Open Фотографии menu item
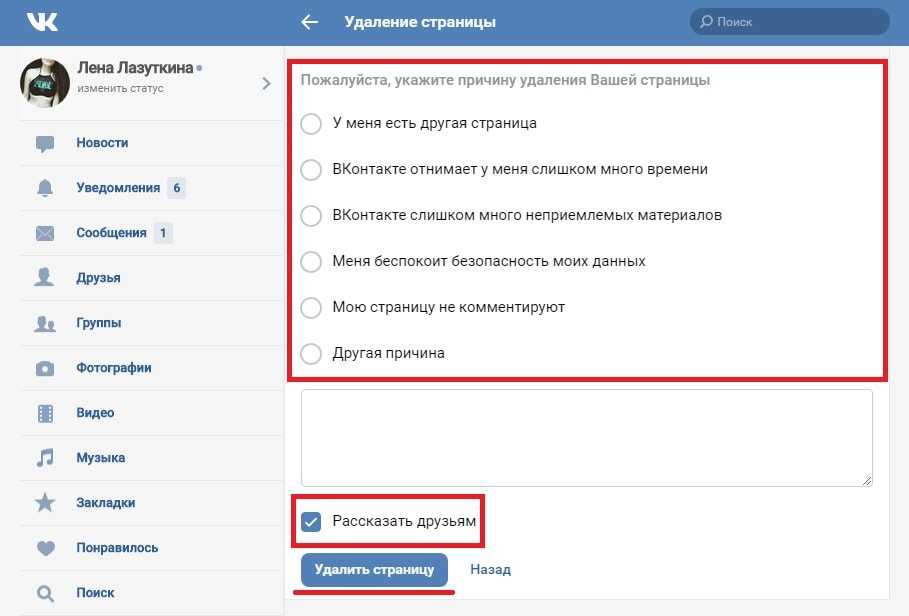This screenshot has height=616, width=909. tap(151, 368)
